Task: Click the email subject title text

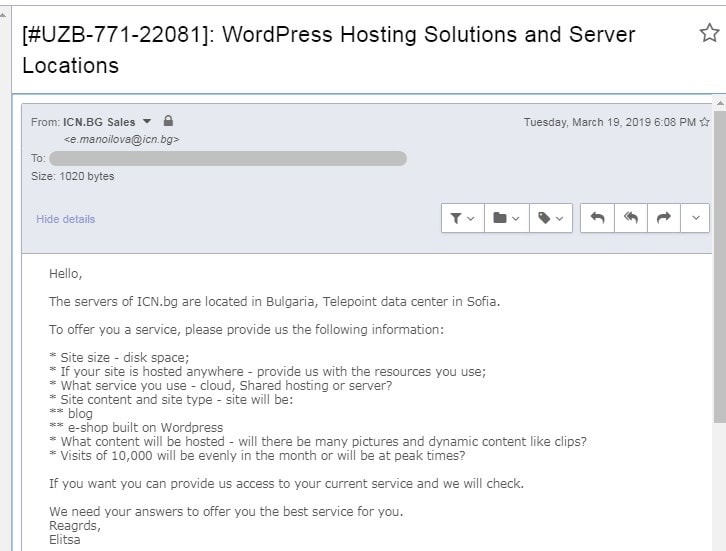Action: tap(328, 50)
